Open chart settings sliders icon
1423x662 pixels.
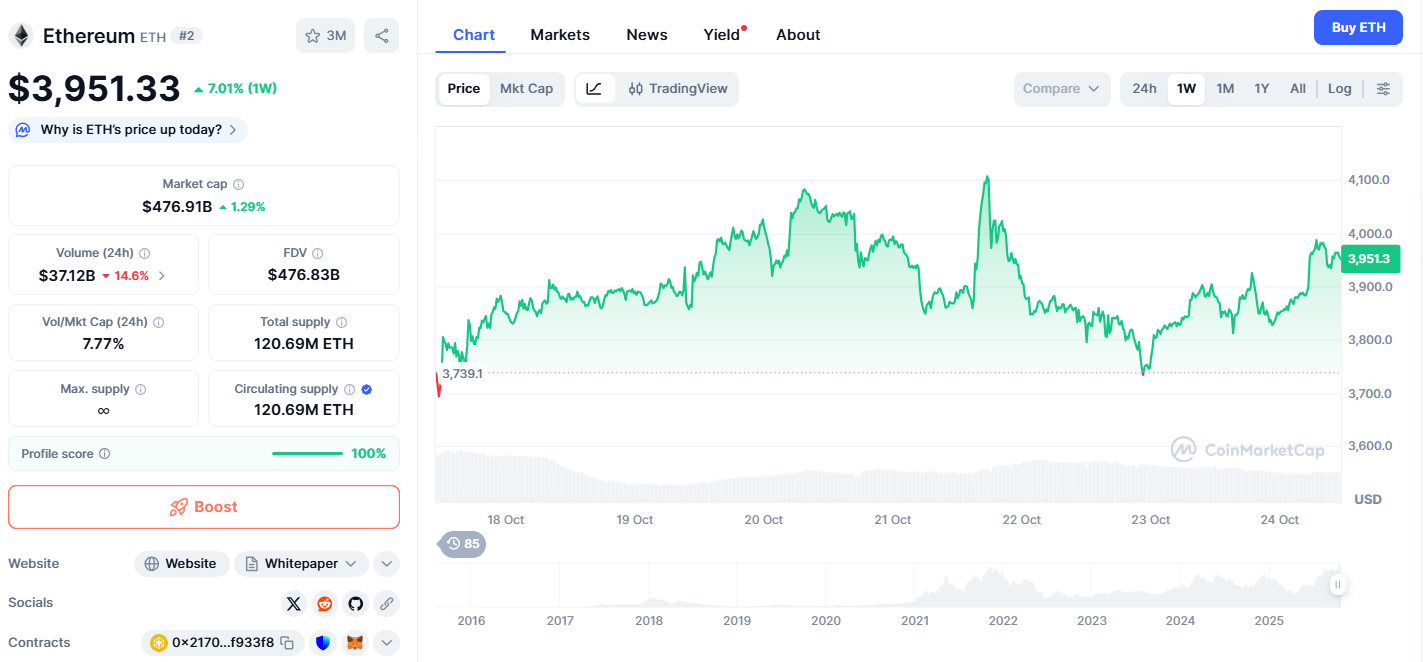[1383, 89]
